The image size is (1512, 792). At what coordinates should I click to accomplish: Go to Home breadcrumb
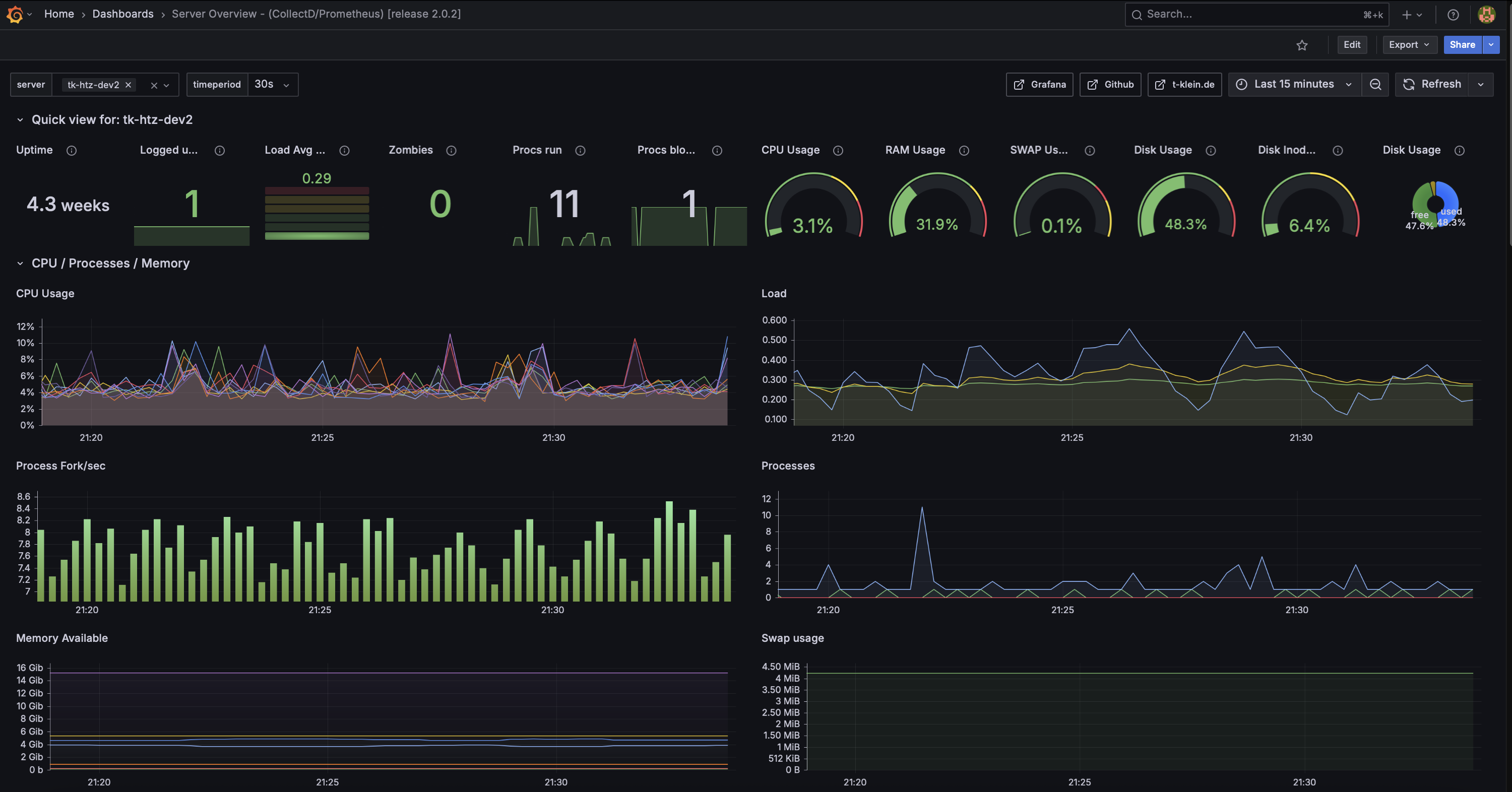(59, 14)
